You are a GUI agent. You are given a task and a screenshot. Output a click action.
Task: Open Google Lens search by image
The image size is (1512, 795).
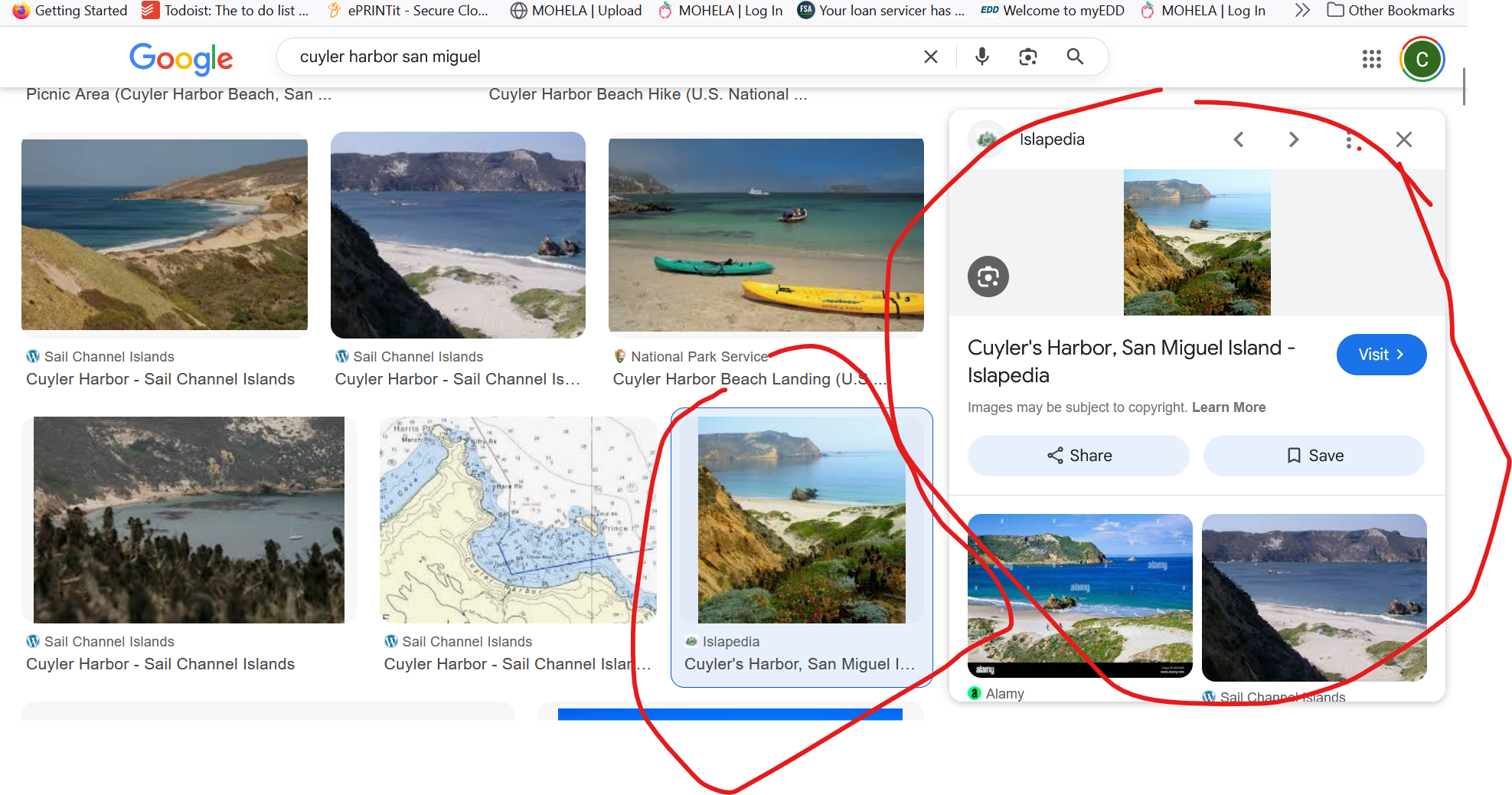1028,57
